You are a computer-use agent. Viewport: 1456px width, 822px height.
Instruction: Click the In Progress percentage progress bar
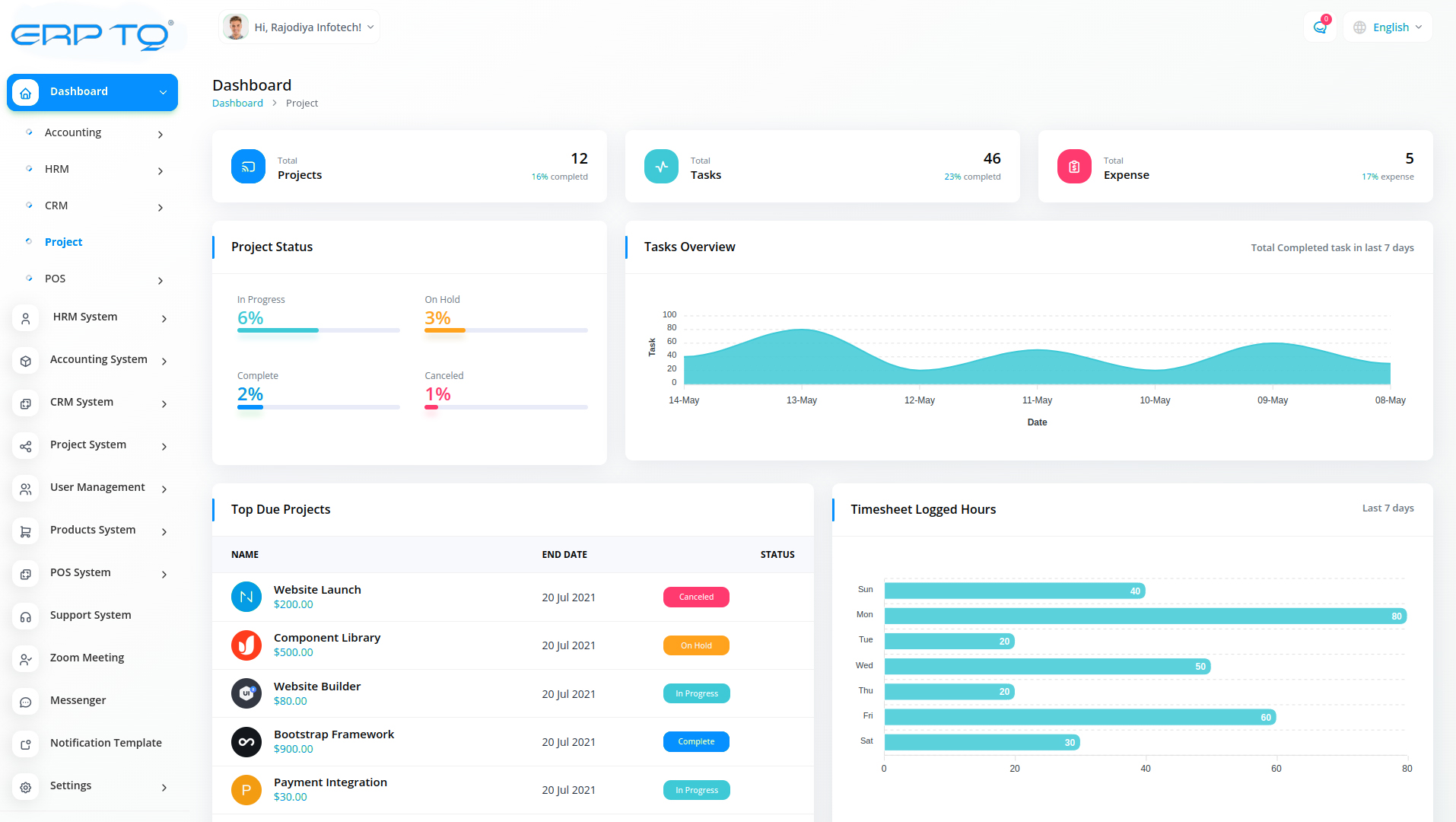318,330
